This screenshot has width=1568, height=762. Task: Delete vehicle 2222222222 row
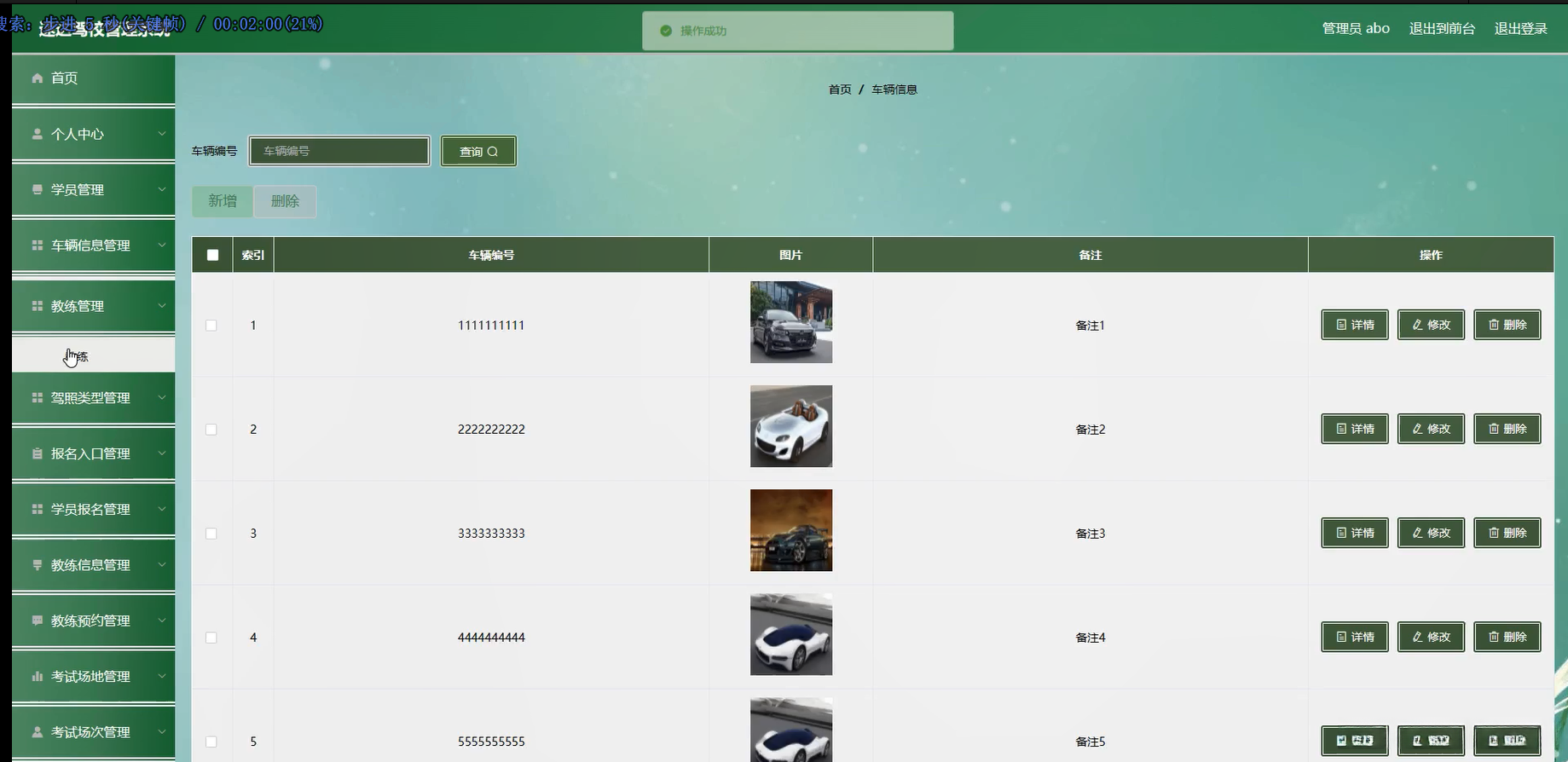point(1507,429)
